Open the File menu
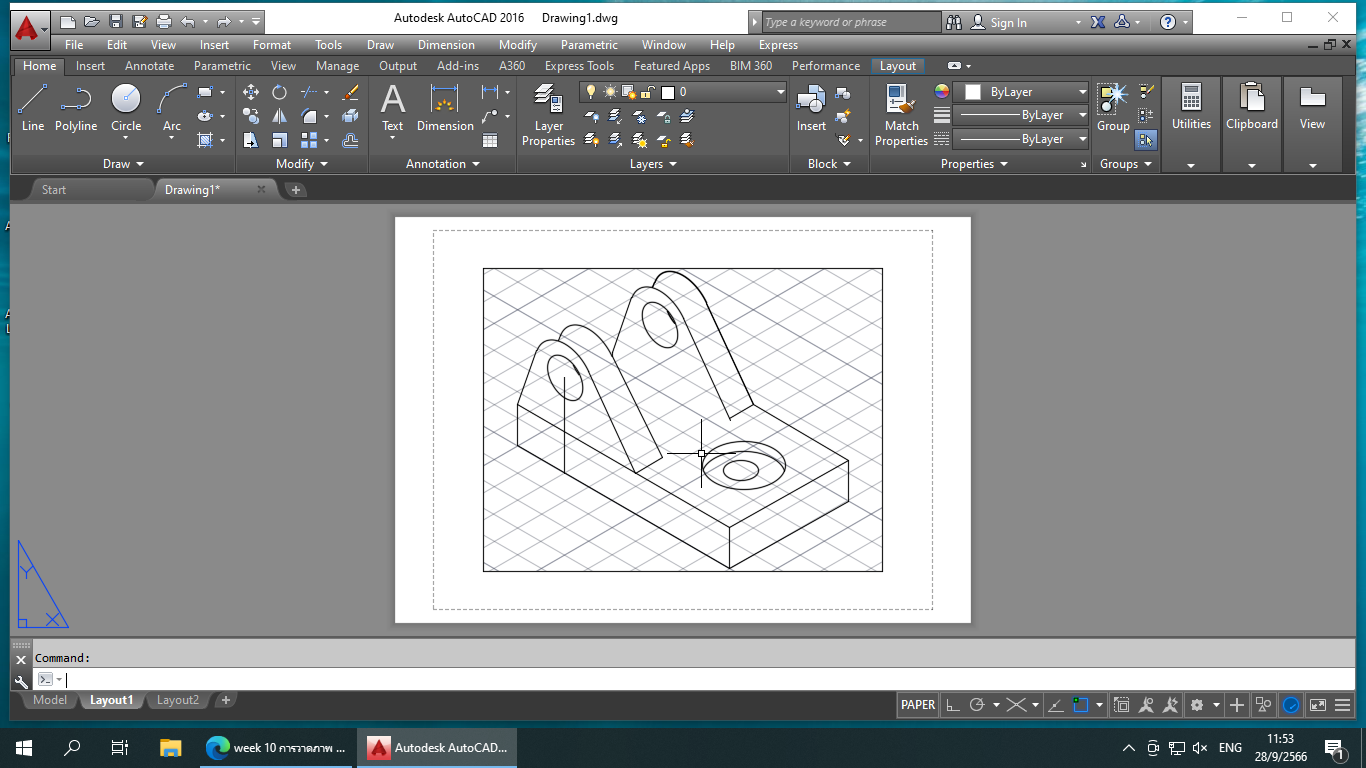Viewport: 1366px width, 768px height. pos(74,45)
